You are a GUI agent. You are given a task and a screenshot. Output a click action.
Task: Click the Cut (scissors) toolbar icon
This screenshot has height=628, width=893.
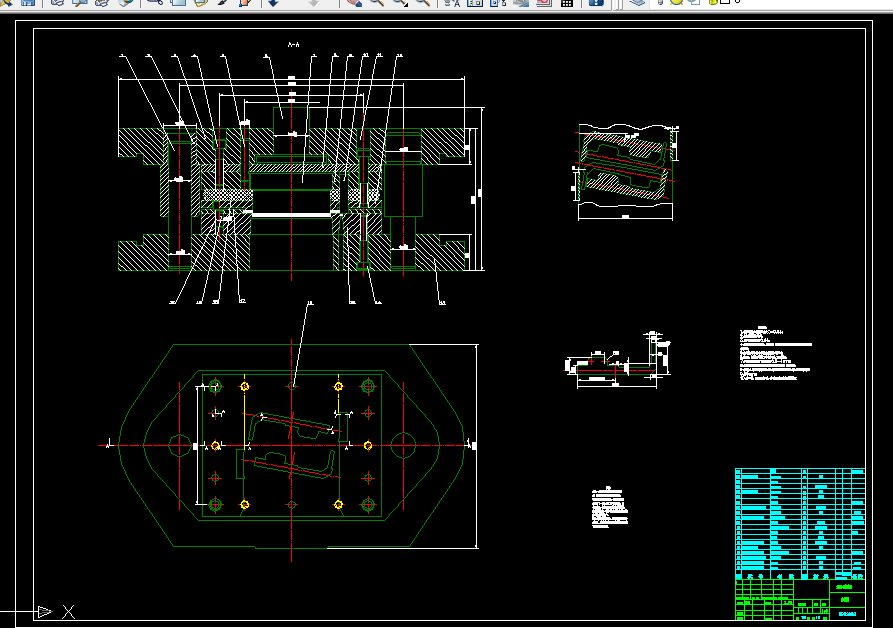[155, 2]
